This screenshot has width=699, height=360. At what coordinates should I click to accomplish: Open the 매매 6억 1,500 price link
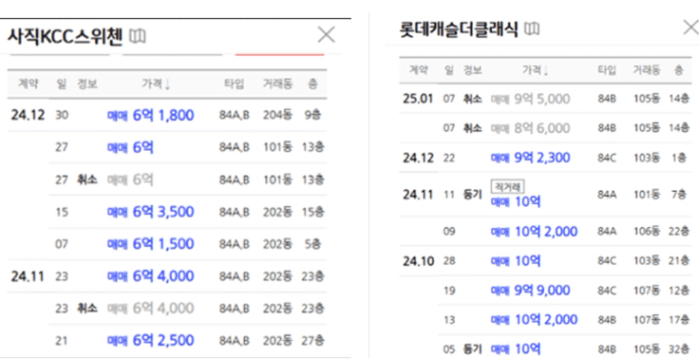tap(150, 244)
